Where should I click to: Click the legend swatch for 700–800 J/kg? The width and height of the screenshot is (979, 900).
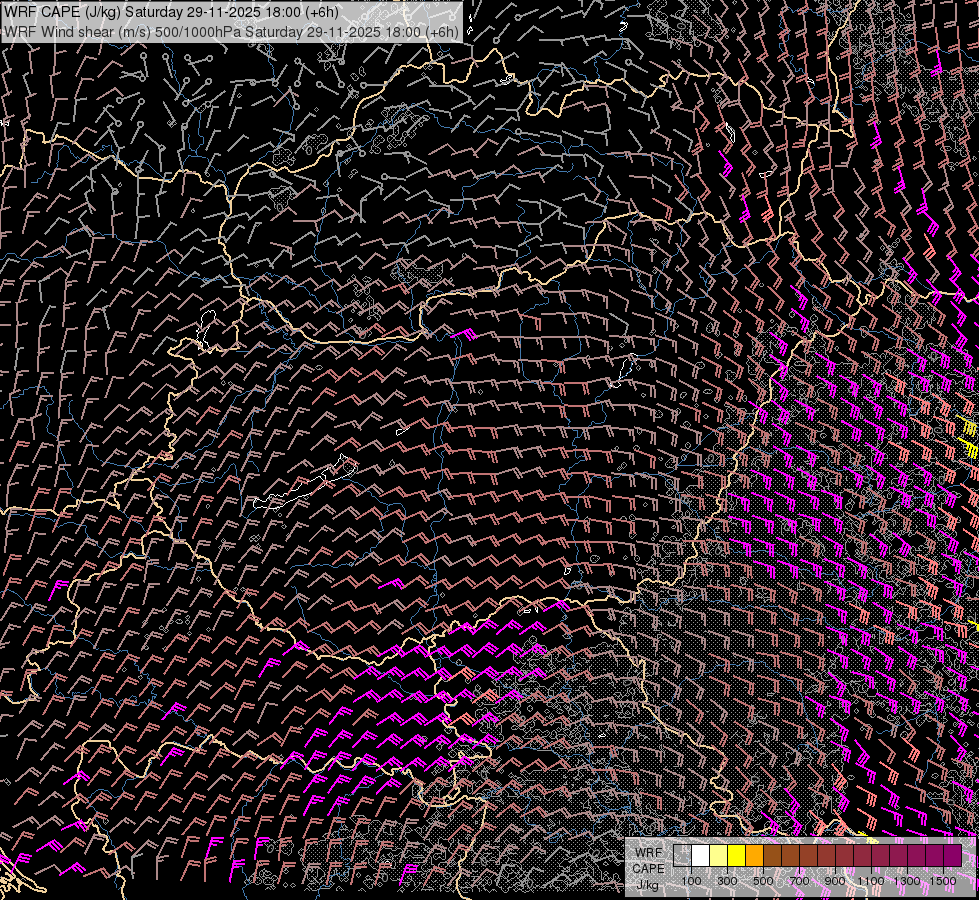[x=809, y=856]
